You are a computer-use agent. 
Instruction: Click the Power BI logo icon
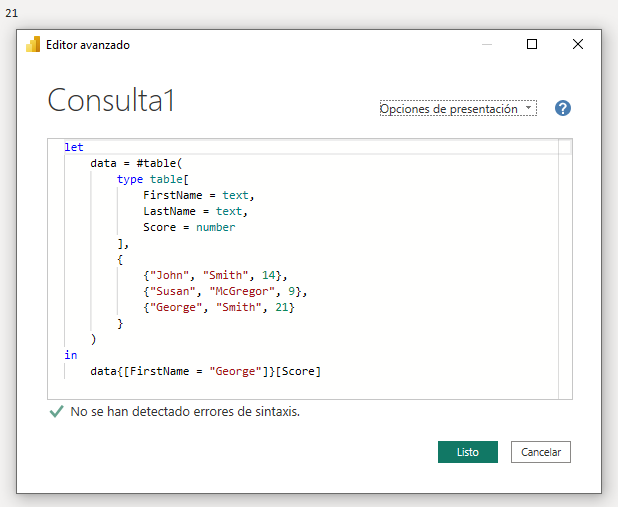pyautogui.click(x=32, y=44)
